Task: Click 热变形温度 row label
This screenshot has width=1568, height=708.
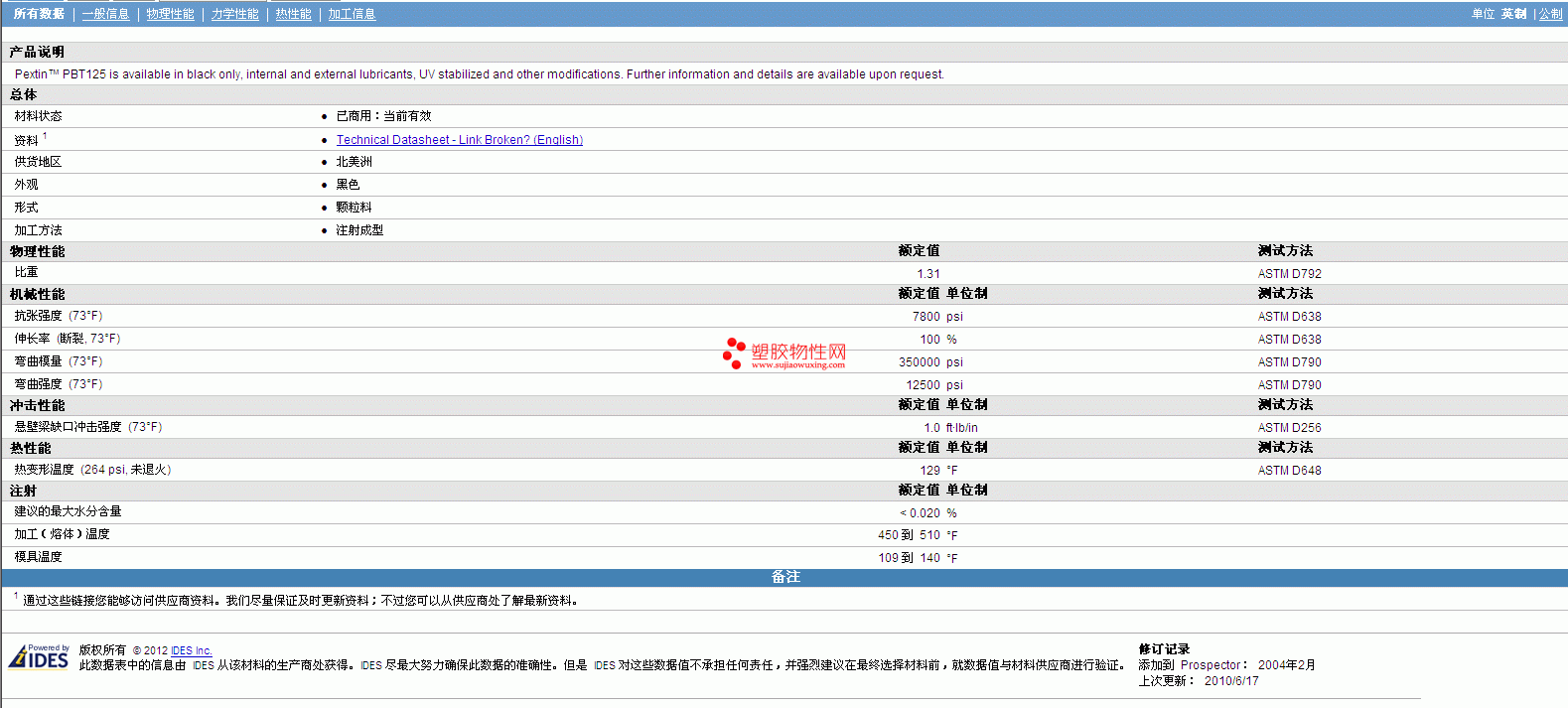Action: point(92,470)
